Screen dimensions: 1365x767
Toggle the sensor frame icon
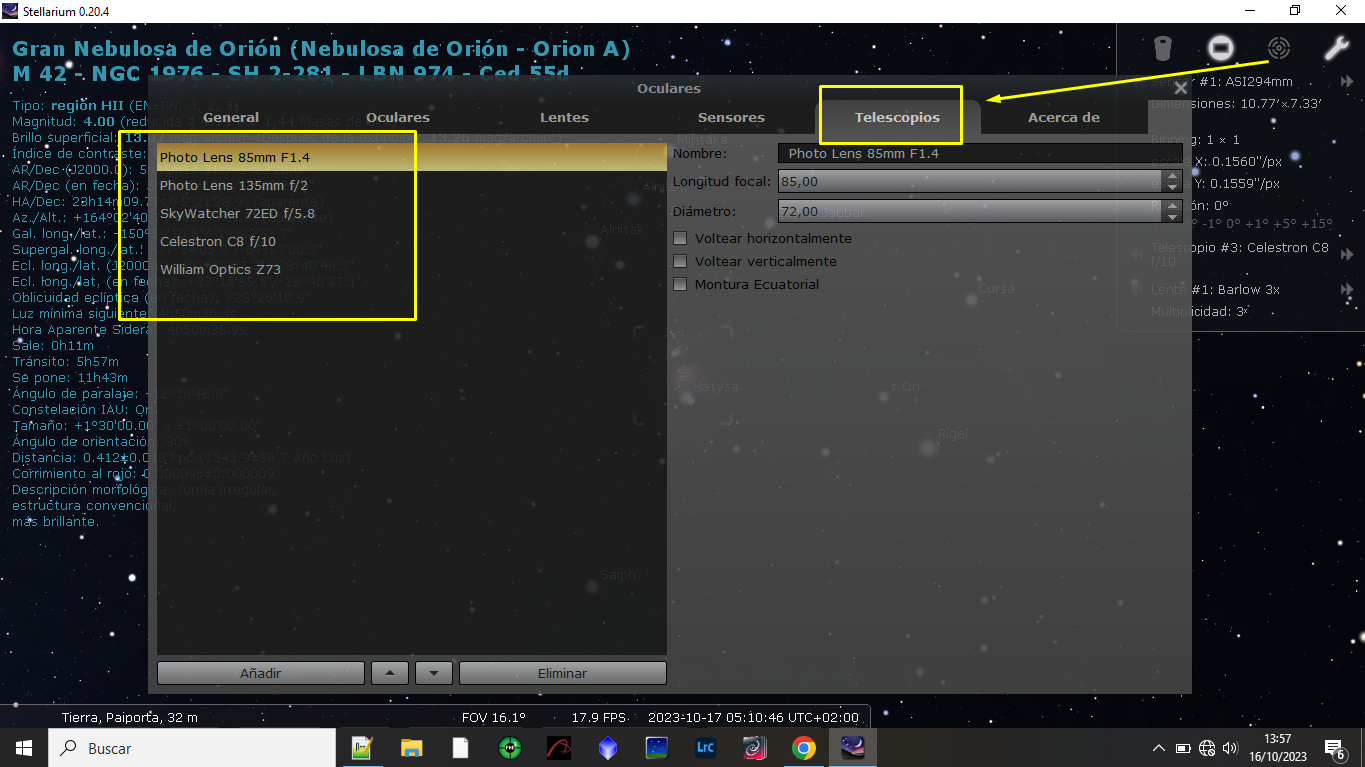(1220, 48)
